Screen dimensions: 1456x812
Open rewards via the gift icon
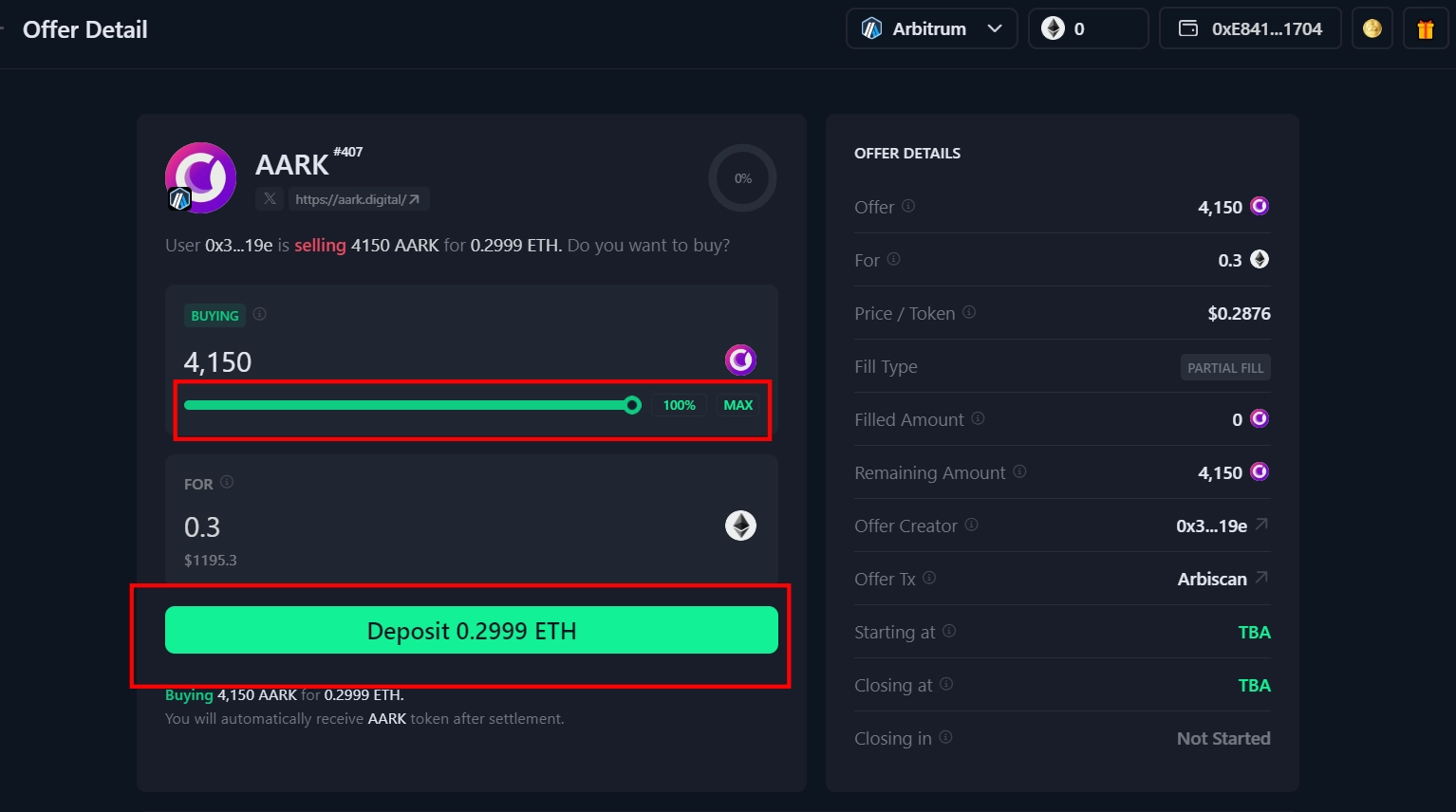click(x=1426, y=28)
